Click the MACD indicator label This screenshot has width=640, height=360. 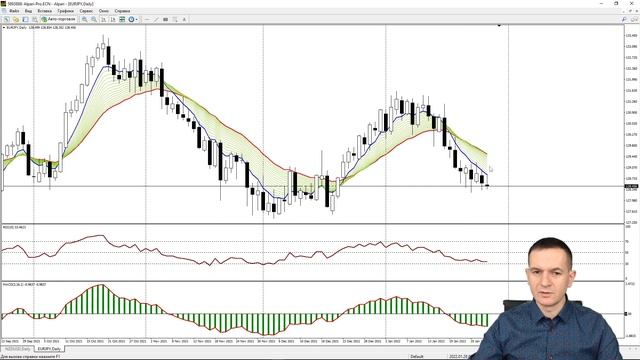click(24, 284)
